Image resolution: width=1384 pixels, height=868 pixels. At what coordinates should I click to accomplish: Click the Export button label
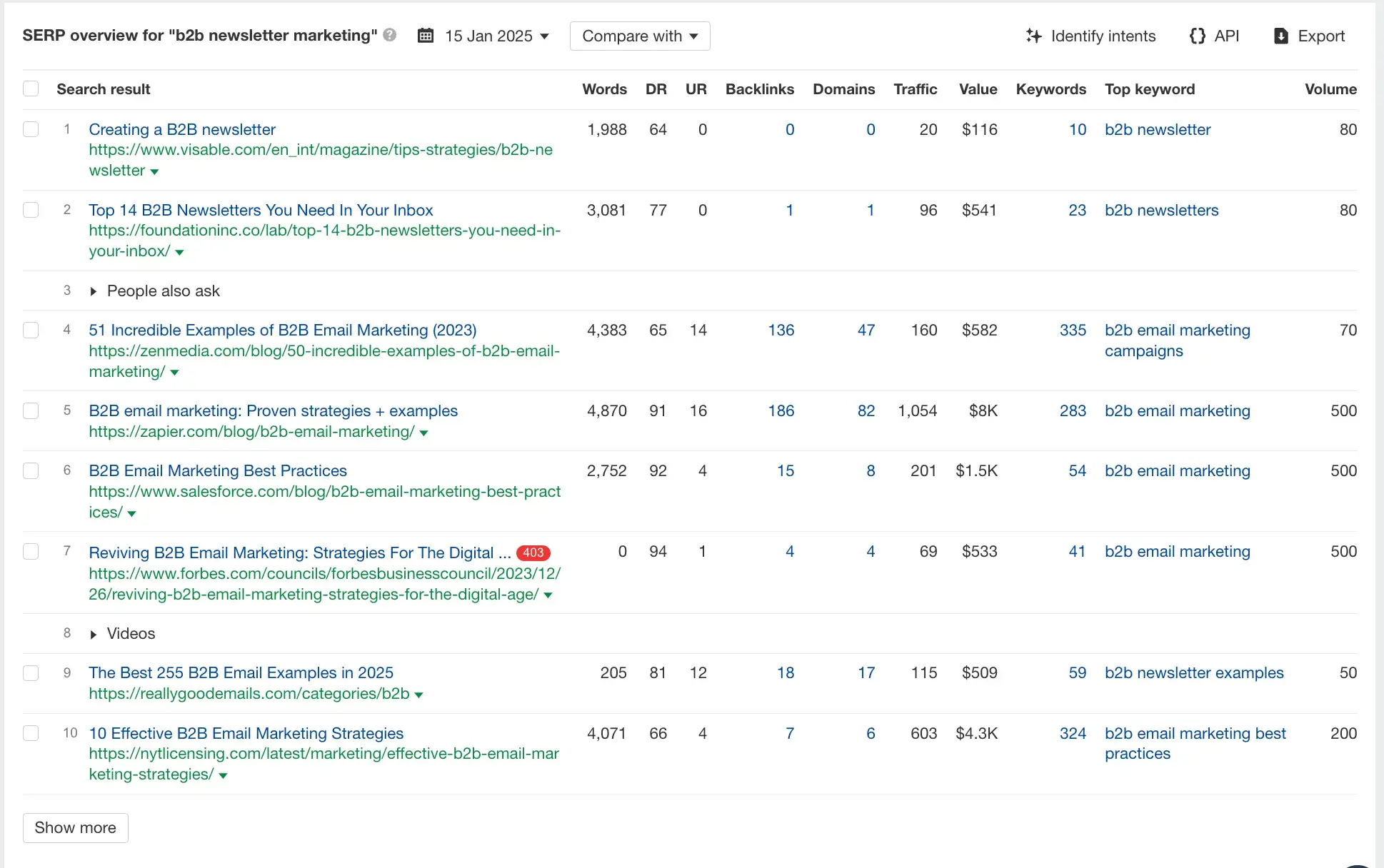[1321, 36]
